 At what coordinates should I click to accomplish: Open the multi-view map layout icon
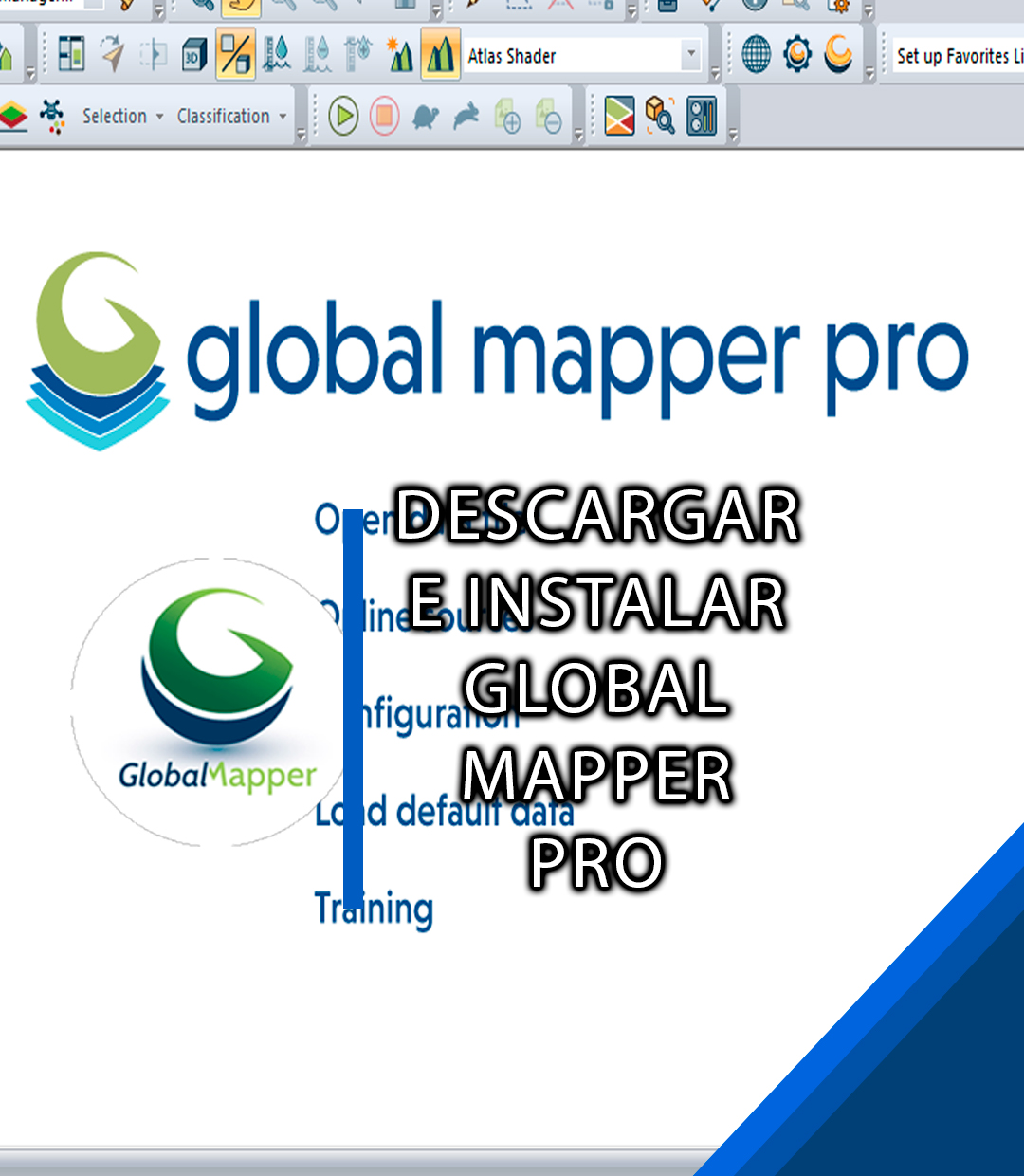click(x=71, y=54)
